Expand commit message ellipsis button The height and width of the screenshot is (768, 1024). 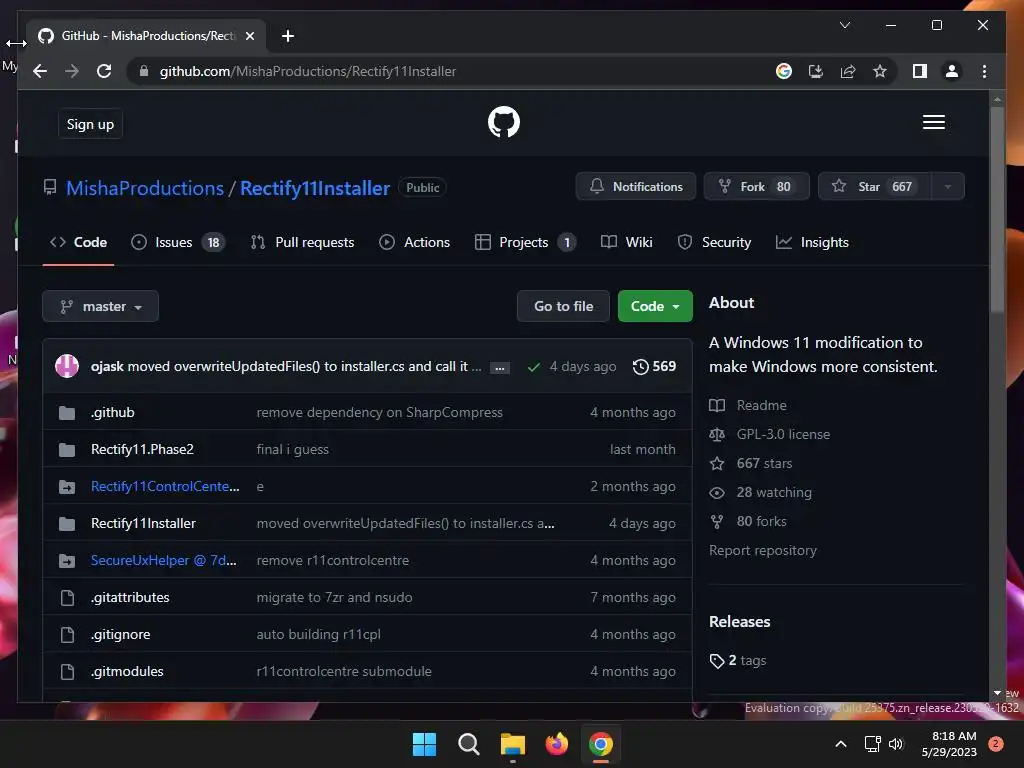pyautogui.click(x=500, y=368)
